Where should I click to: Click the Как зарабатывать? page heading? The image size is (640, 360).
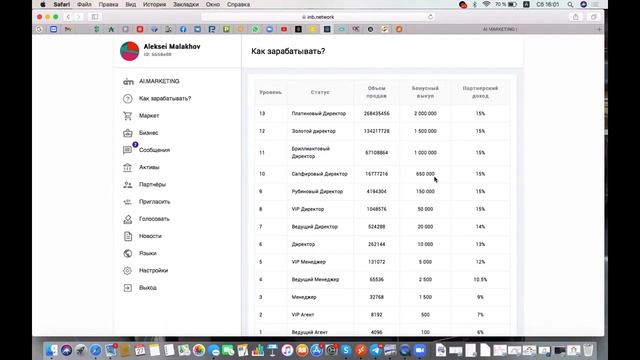click(288, 51)
